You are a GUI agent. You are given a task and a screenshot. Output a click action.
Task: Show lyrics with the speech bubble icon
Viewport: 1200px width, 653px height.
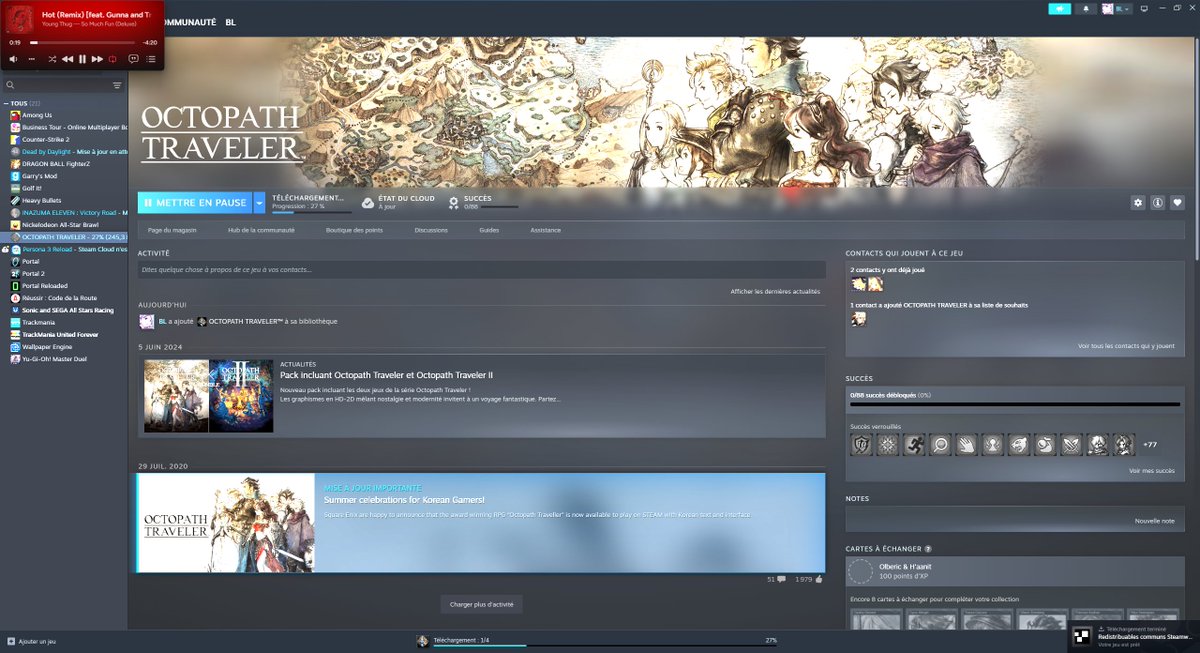(135, 59)
